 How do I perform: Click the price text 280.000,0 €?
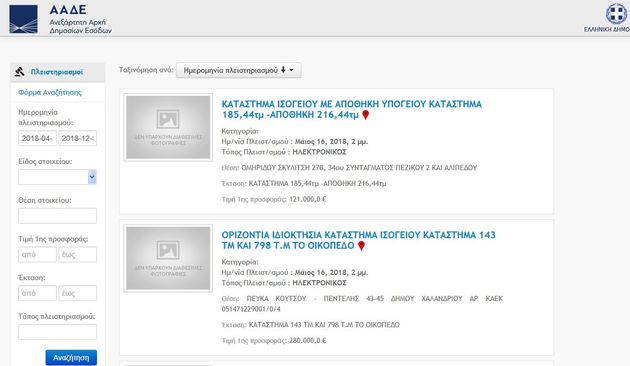coord(307,341)
